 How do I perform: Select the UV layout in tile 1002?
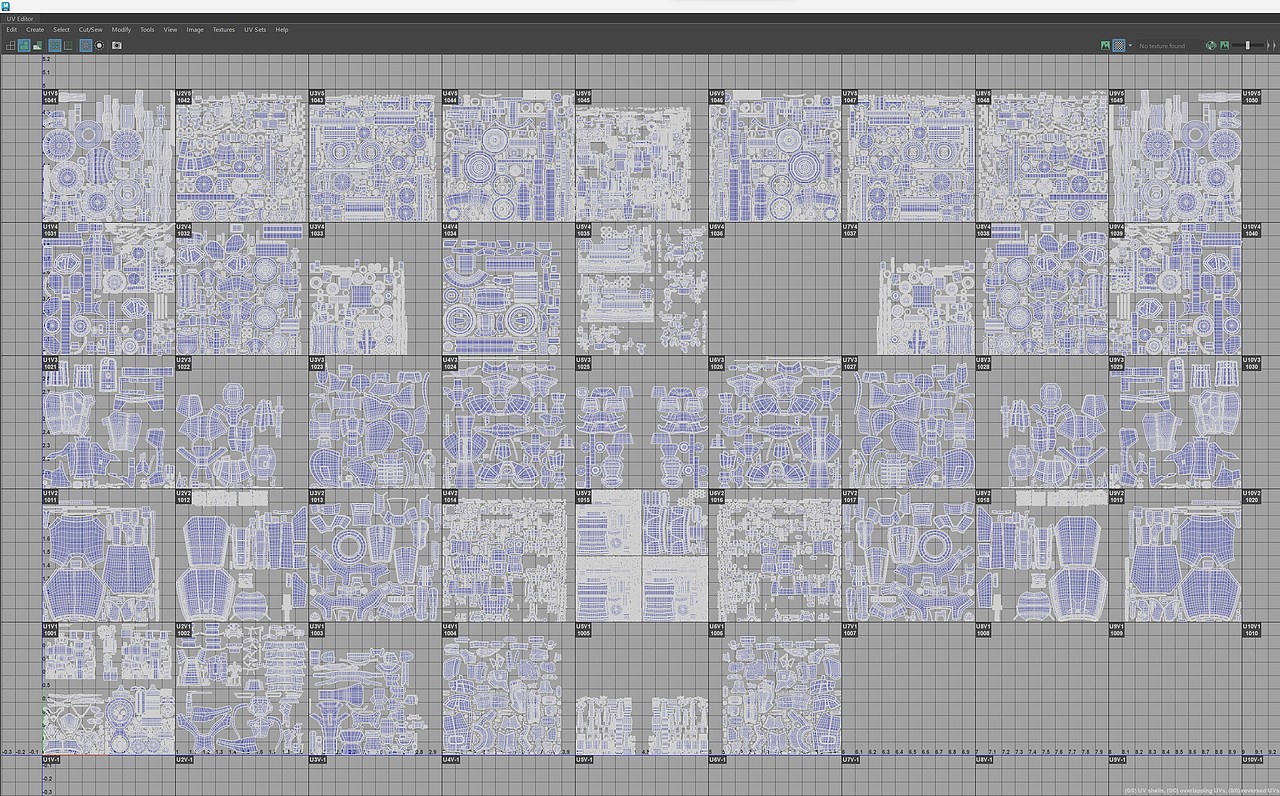pos(242,689)
